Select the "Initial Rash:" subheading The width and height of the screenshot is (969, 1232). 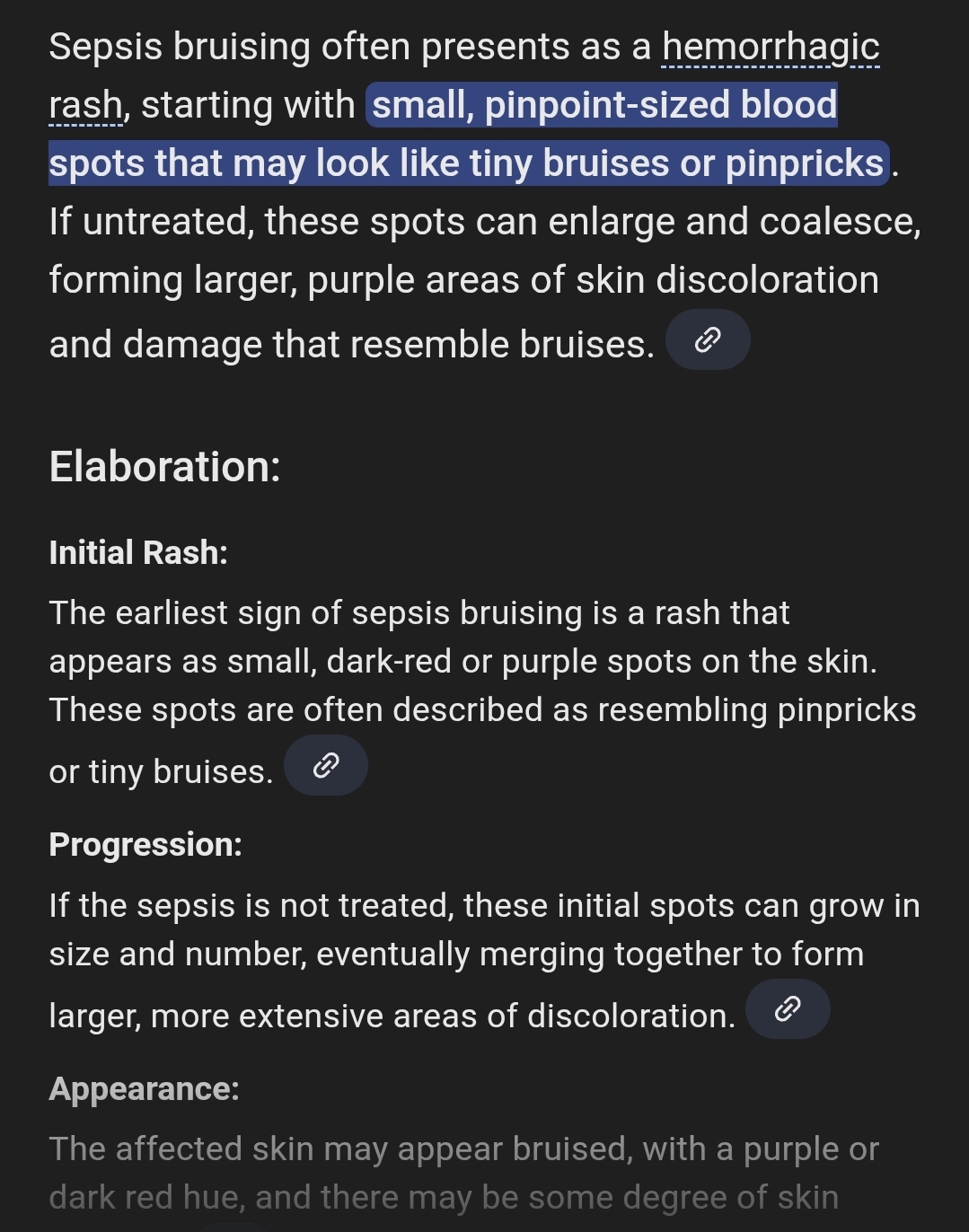point(138,553)
